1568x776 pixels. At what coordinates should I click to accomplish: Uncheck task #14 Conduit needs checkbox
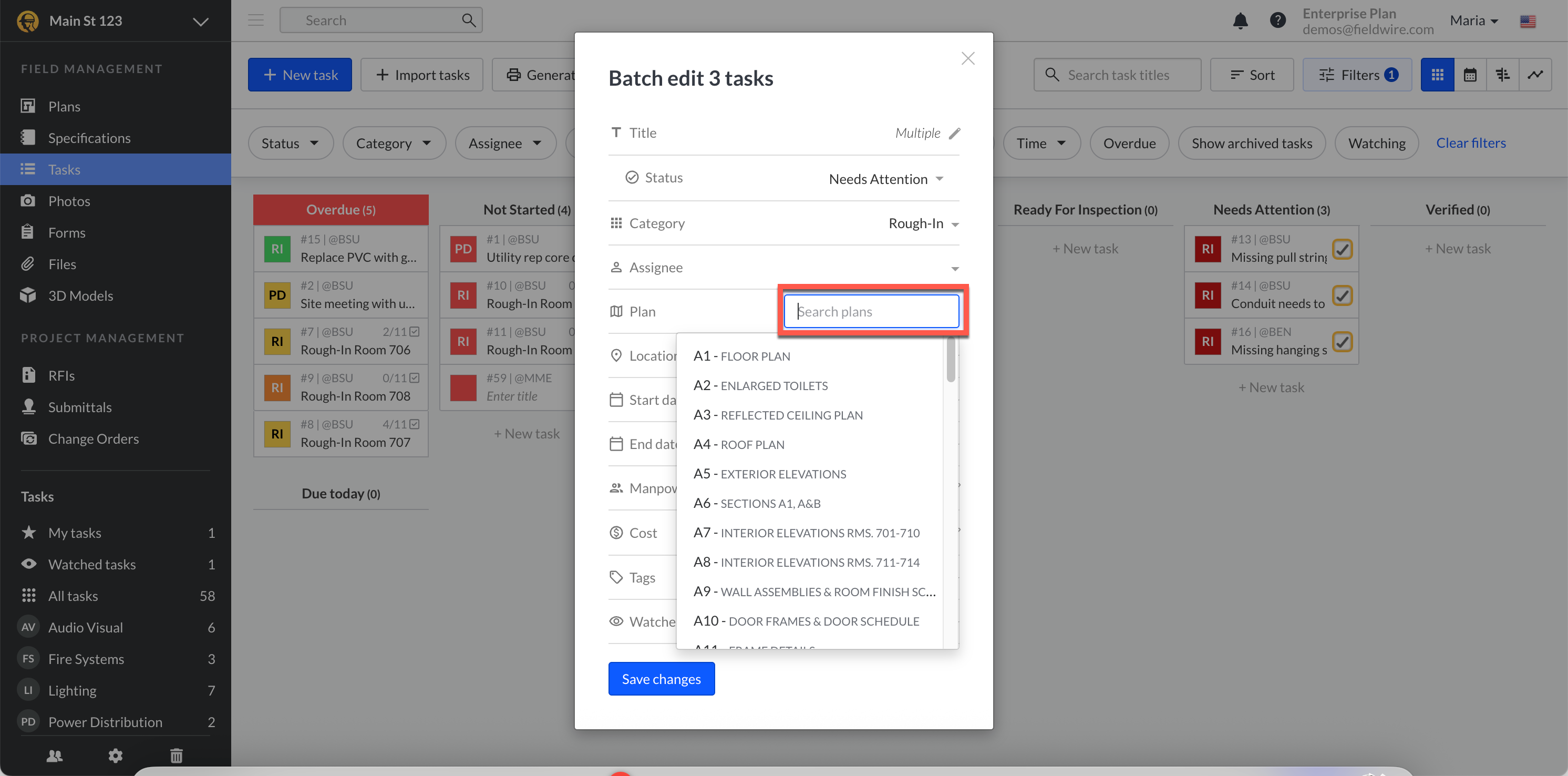pyautogui.click(x=1342, y=295)
